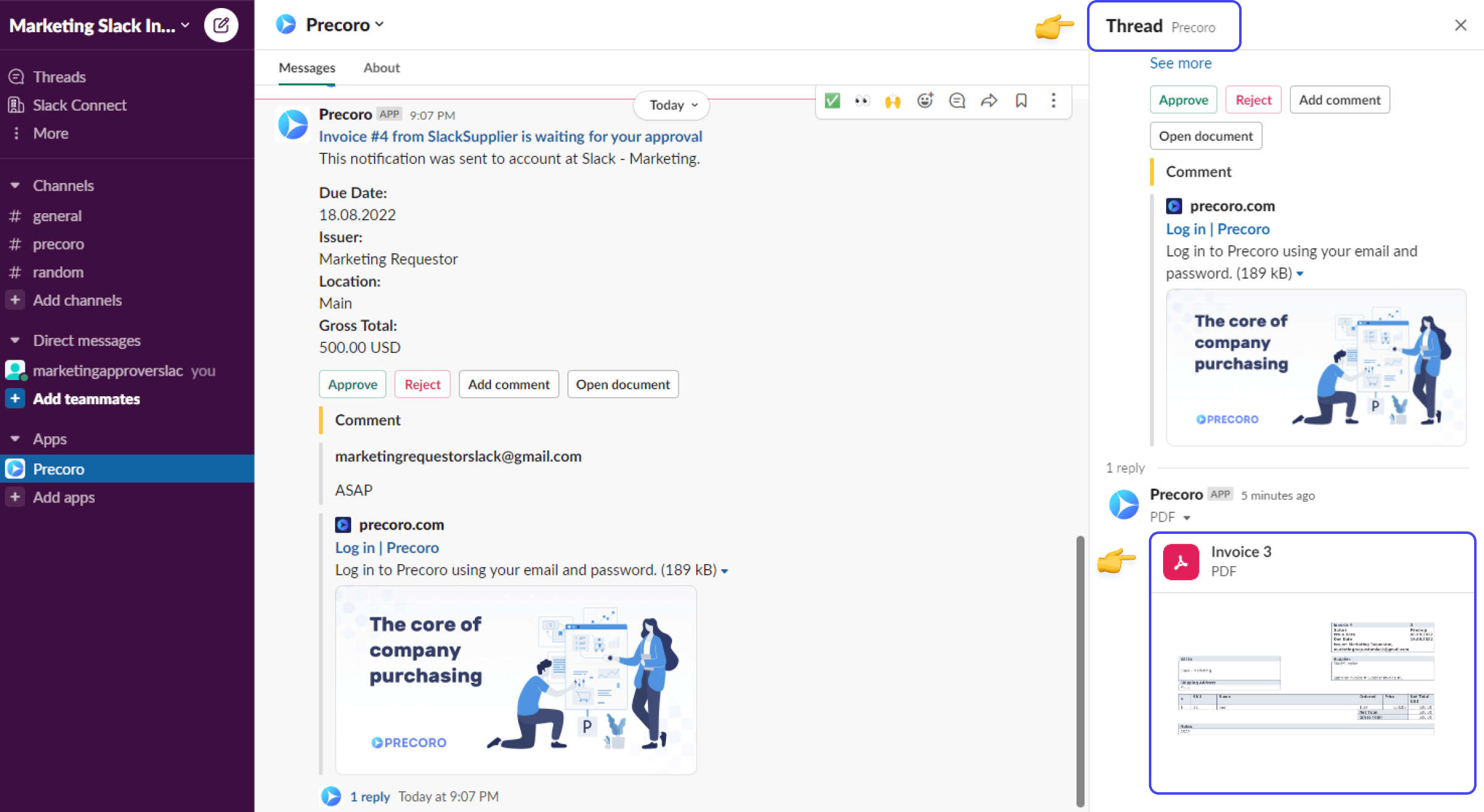Click the share/forward icon on message toolbar

pyautogui.click(x=989, y=100)
